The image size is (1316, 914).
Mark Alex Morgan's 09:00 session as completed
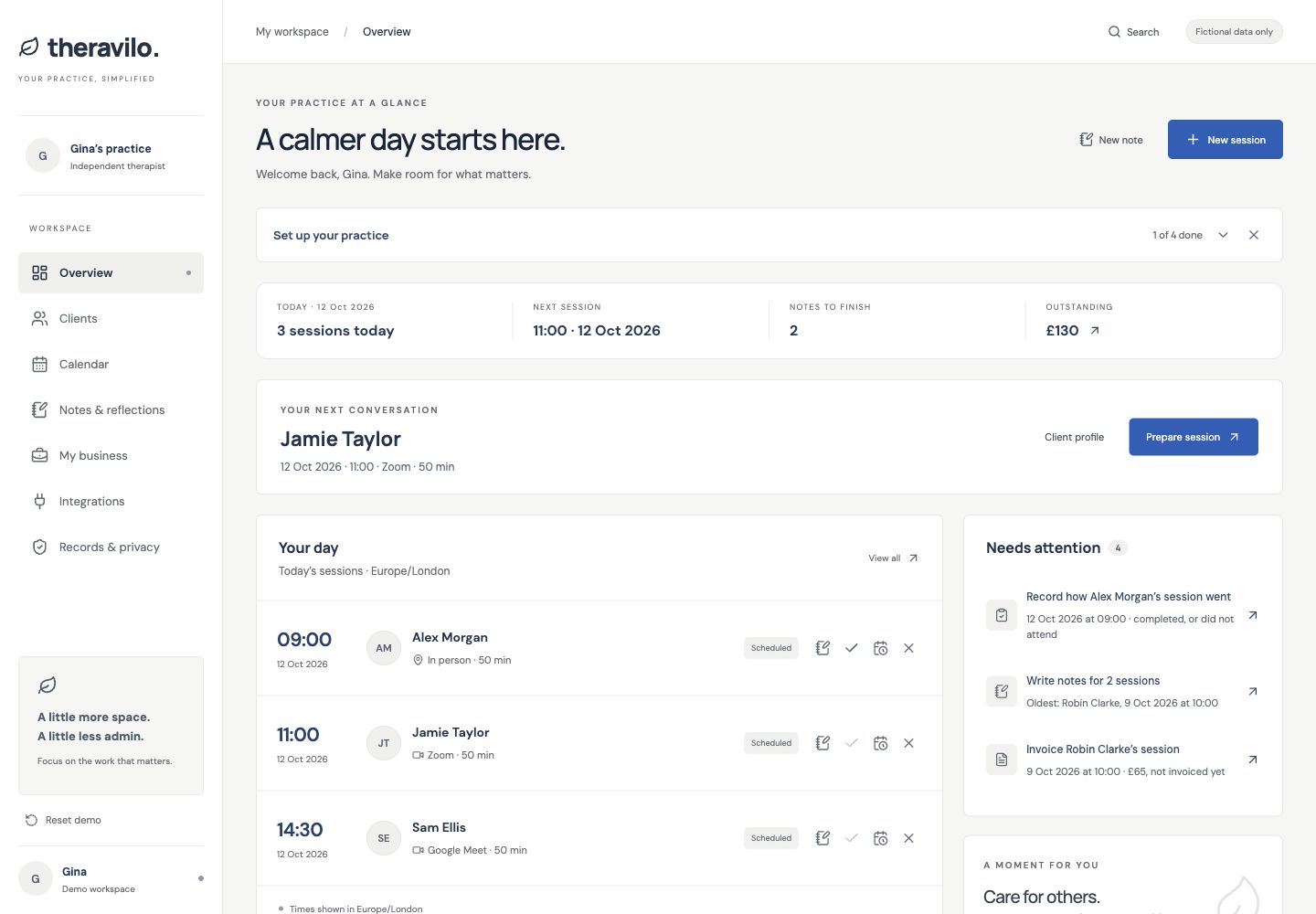coord(852,648)
